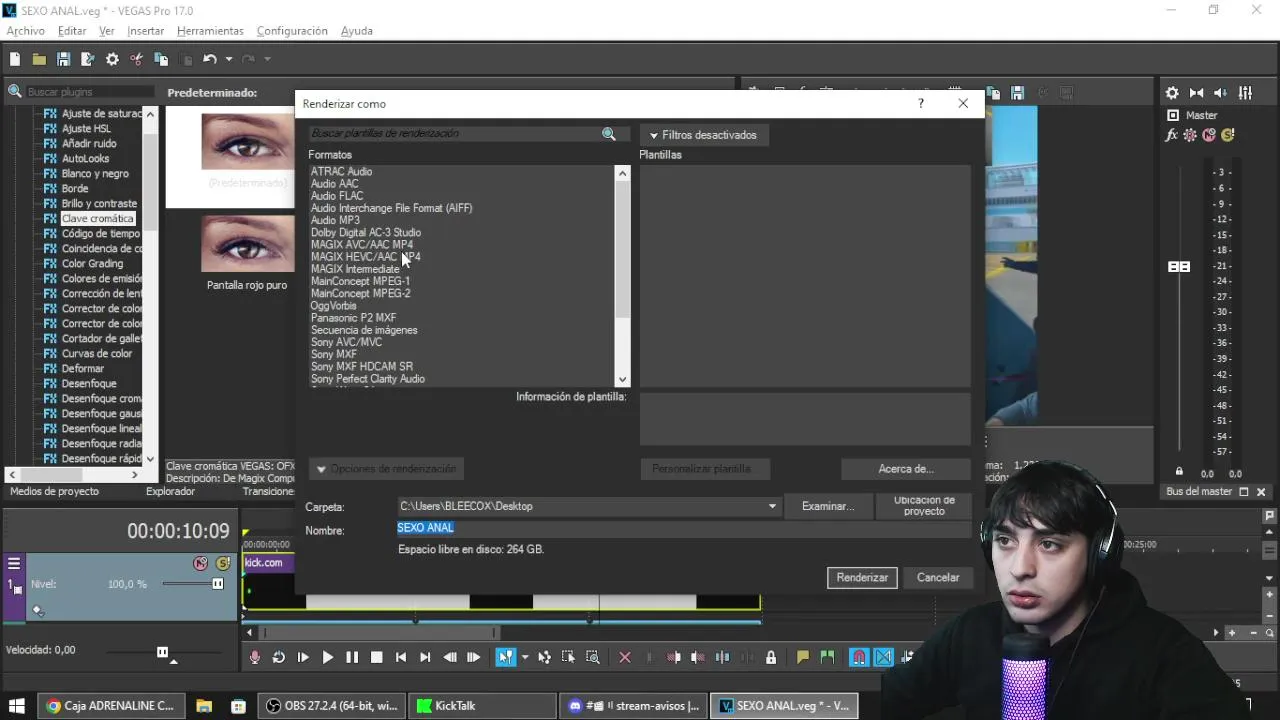Screen dimensions: 1280x720
Task: Switch to the Explorador tab
Action: [x=171, y=492]
